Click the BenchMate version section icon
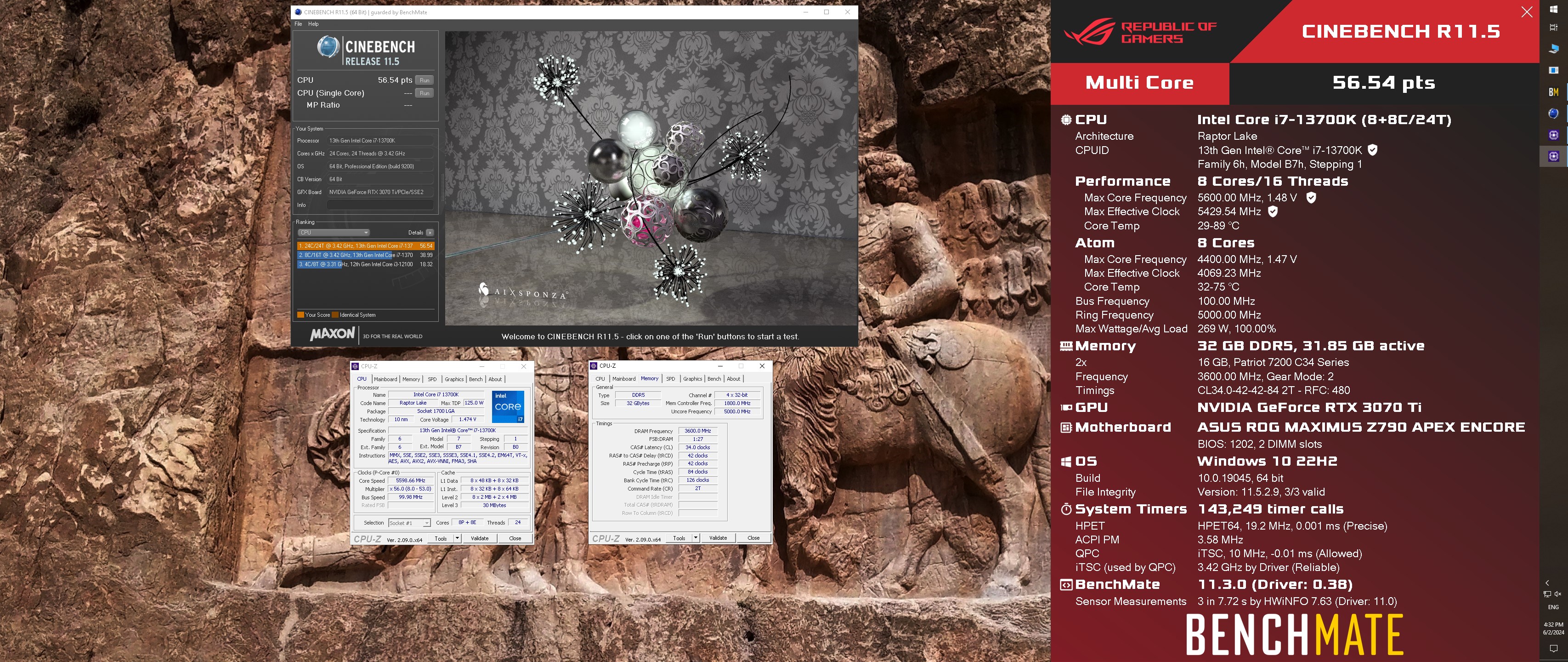The height and width of the screenshot is (662, 1568). pos(1066,585)
